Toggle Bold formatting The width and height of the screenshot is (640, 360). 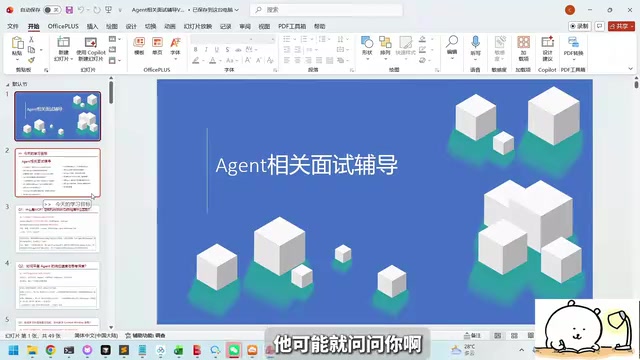pos(196,49)
